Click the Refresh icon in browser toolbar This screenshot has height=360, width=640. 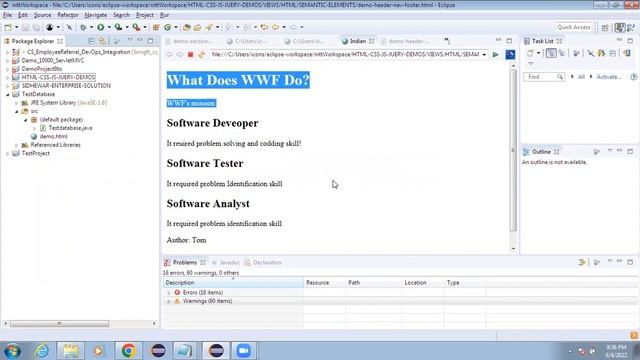[x=201, y=54]
